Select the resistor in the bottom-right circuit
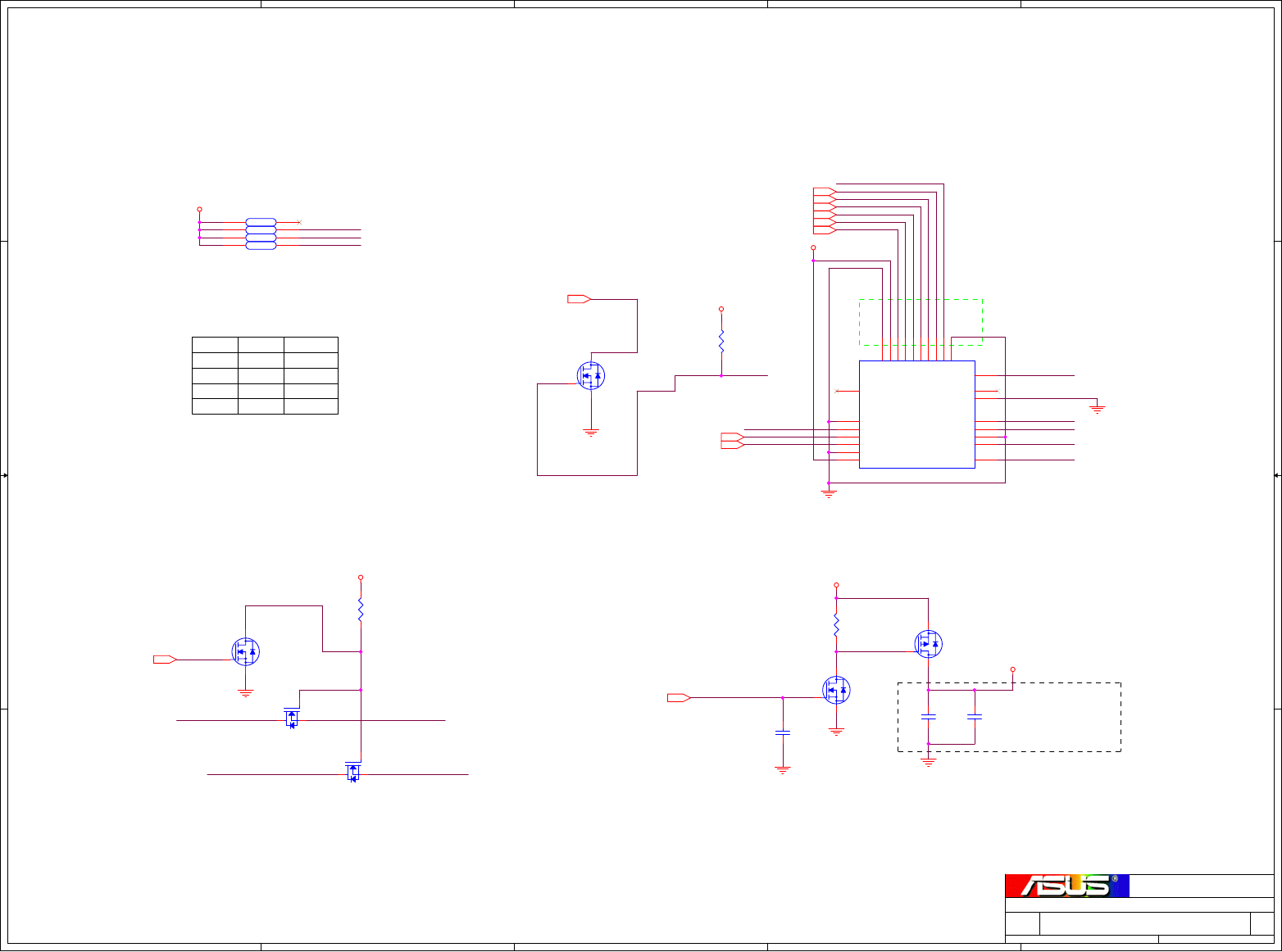1282x952 pixels. click(x=836, y=626)
